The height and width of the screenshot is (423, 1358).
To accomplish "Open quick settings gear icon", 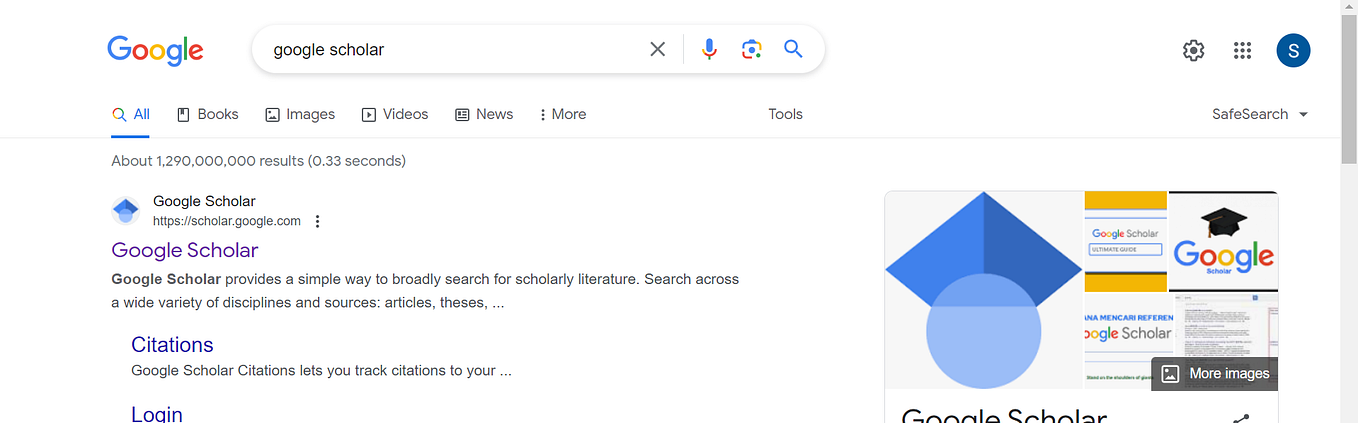I will (1193, 50).
